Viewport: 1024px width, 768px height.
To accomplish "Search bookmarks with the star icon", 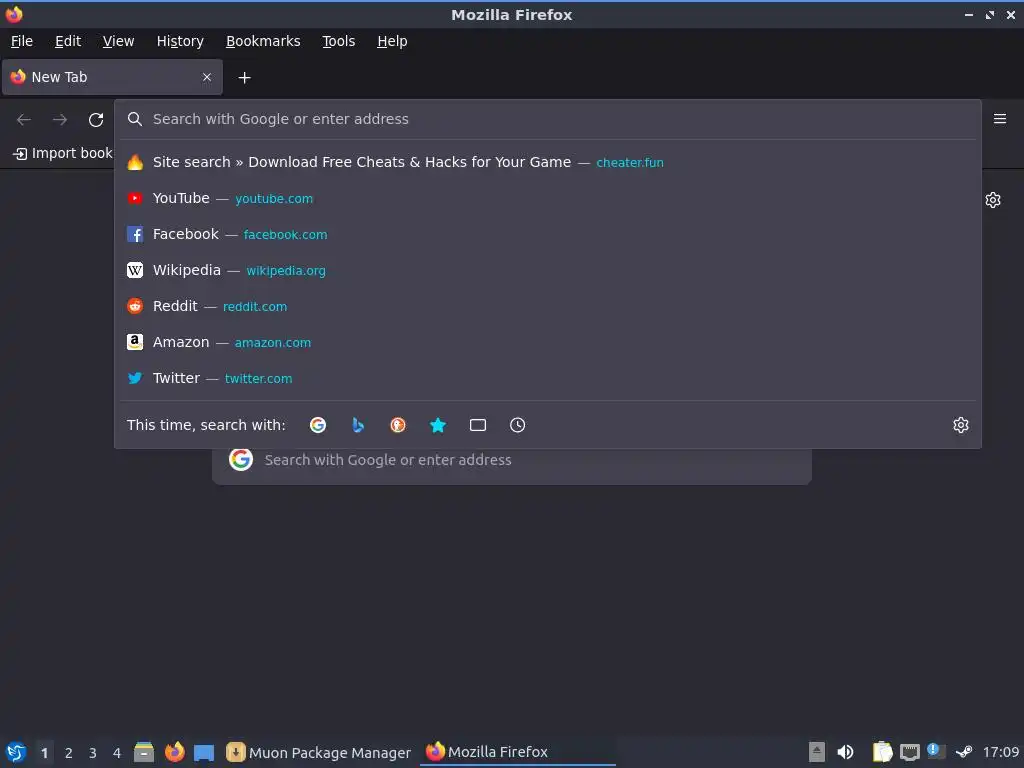I will (x=438, y=425).
